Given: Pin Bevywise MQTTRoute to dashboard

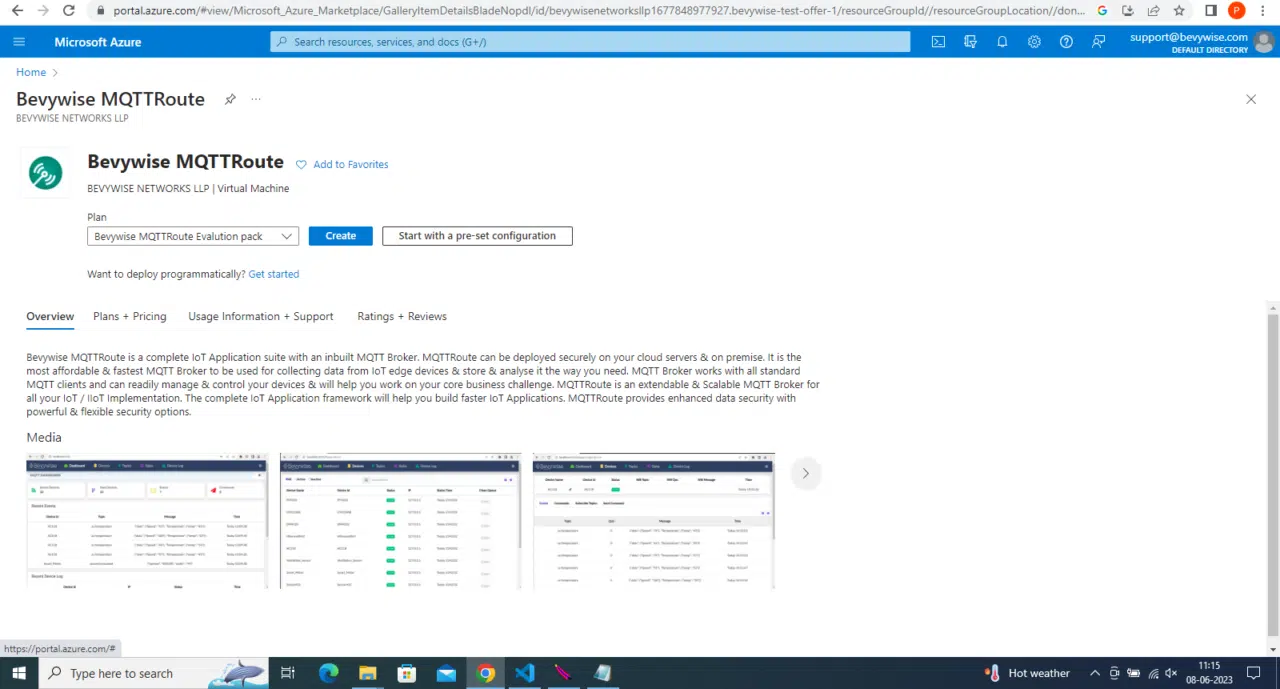Looking at the screenshot, I should [230, 99].
